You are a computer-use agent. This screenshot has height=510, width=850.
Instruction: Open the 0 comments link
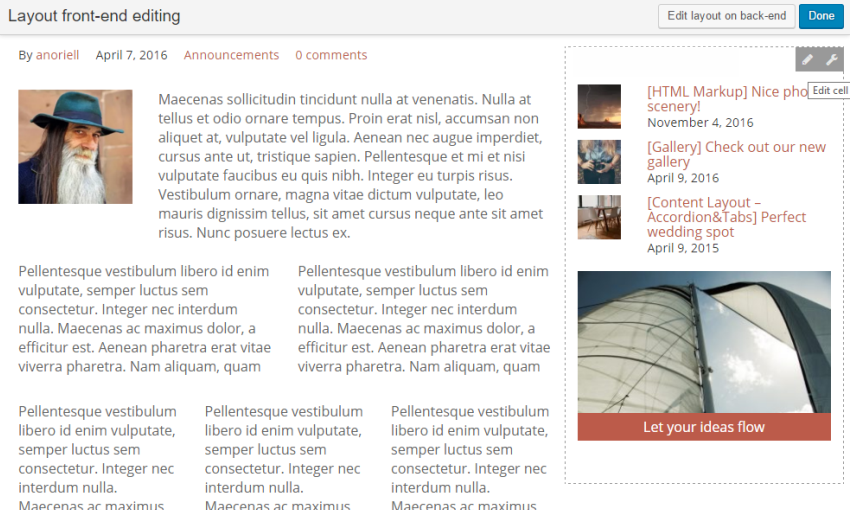pos(331,55)
